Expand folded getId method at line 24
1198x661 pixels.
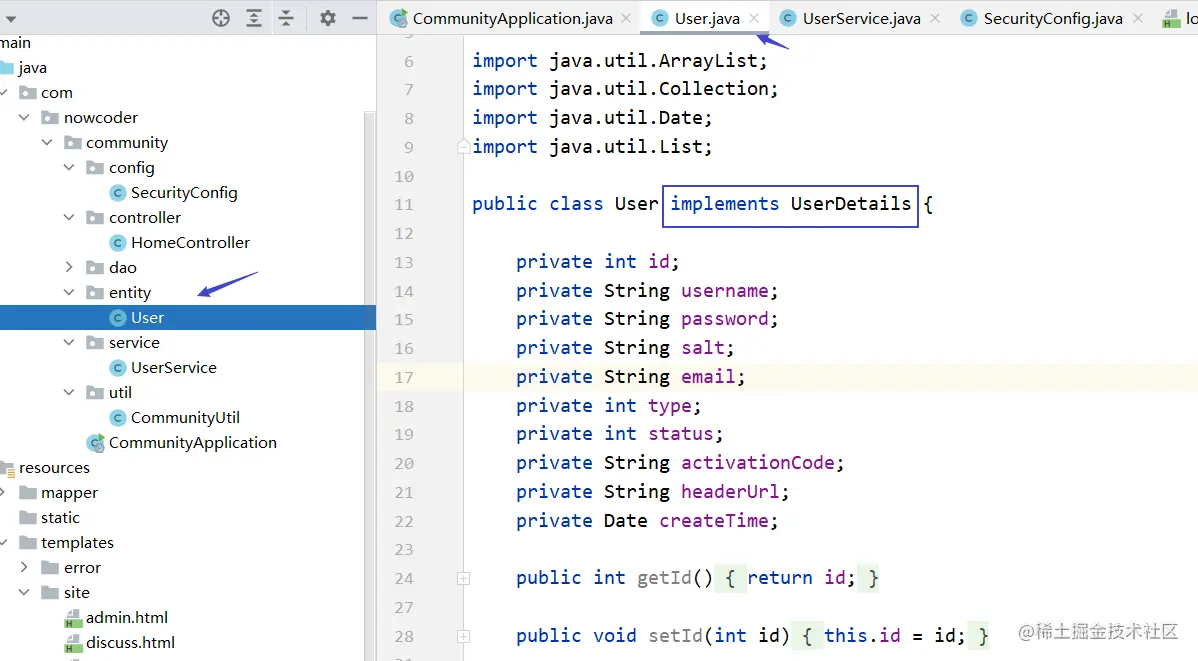(463, 578)
